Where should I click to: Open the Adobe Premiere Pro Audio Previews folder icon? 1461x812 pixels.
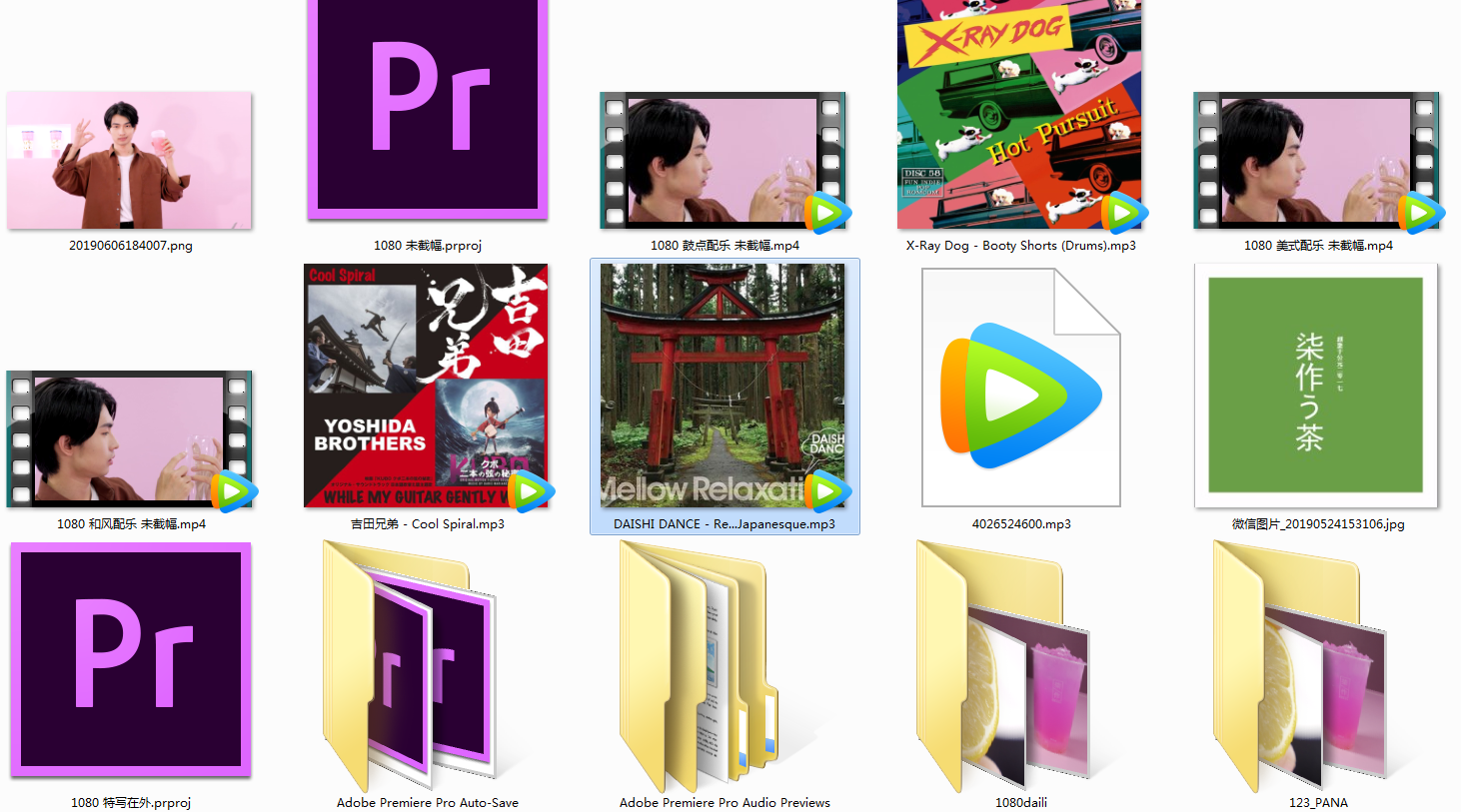[699, 665]
